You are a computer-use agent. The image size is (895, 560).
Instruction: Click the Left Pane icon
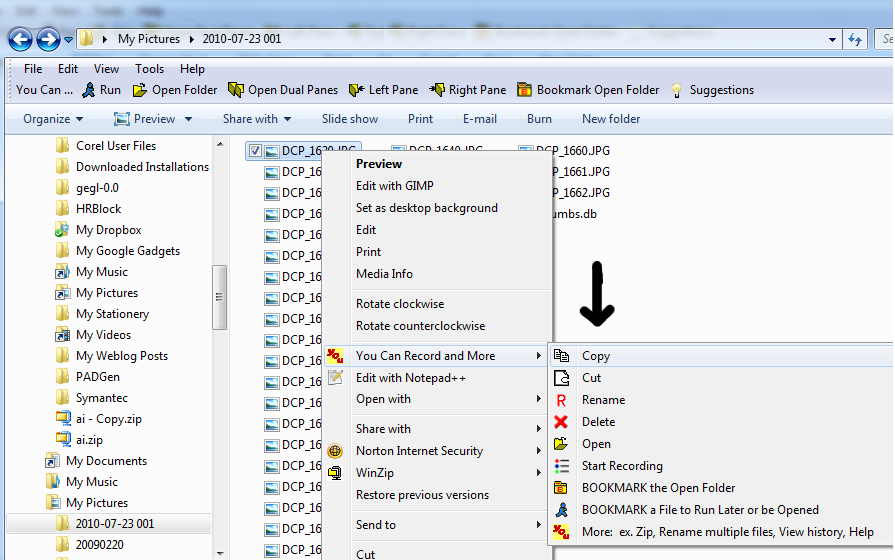(356, 90)
